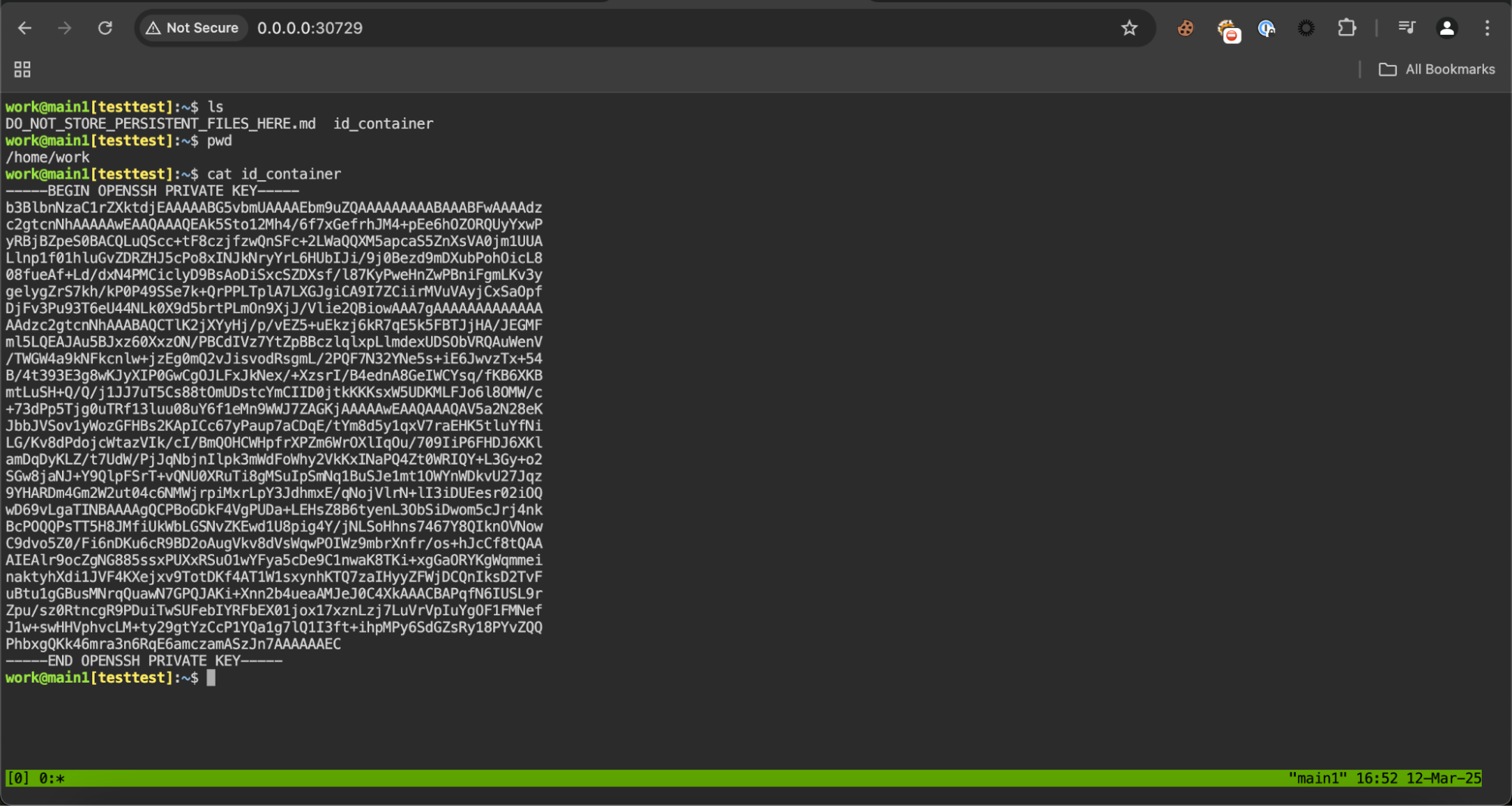Screen dimensions: 1512x806
Task: Click the DO_NOT_STORE_PERSISTENT_FILES_HERE.md filename
Action: tap(160, 123)
